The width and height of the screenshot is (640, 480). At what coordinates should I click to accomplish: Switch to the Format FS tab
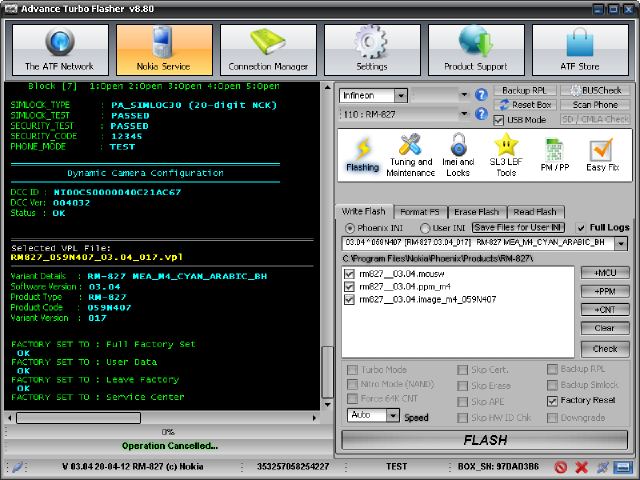click(420, 212)
